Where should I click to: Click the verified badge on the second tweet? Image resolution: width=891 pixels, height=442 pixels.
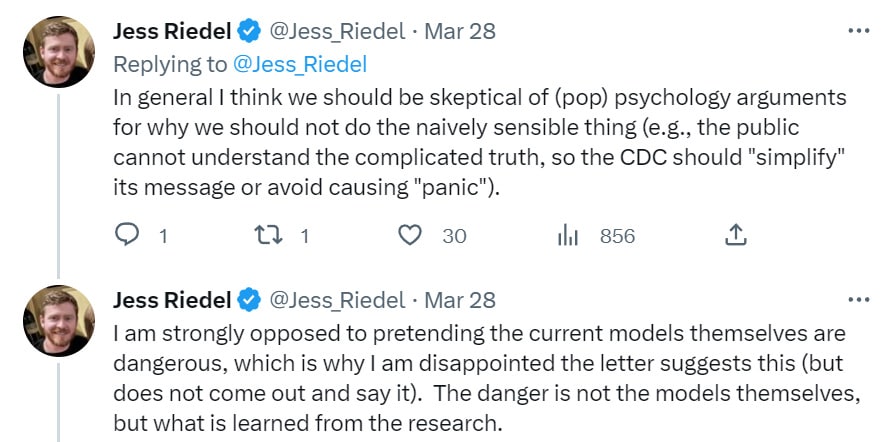tap(248, 299)
